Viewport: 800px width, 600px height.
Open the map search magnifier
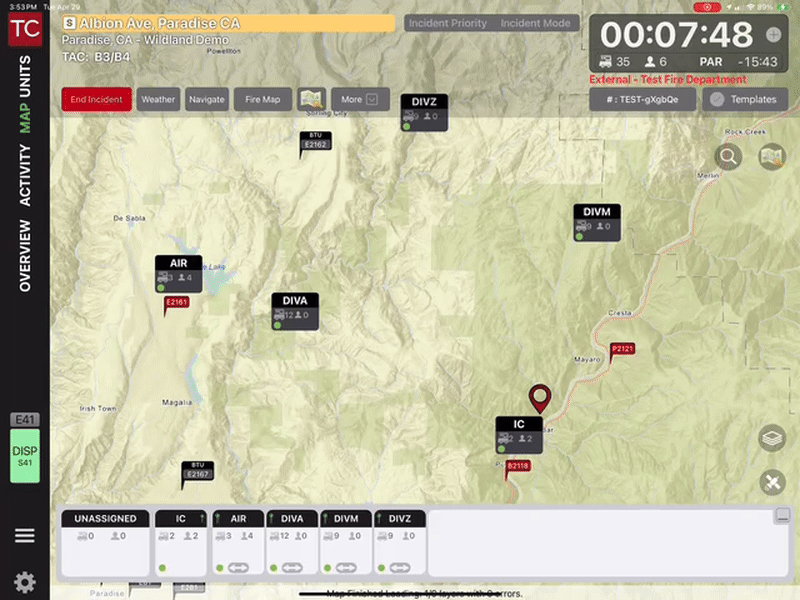click(727, 156)
